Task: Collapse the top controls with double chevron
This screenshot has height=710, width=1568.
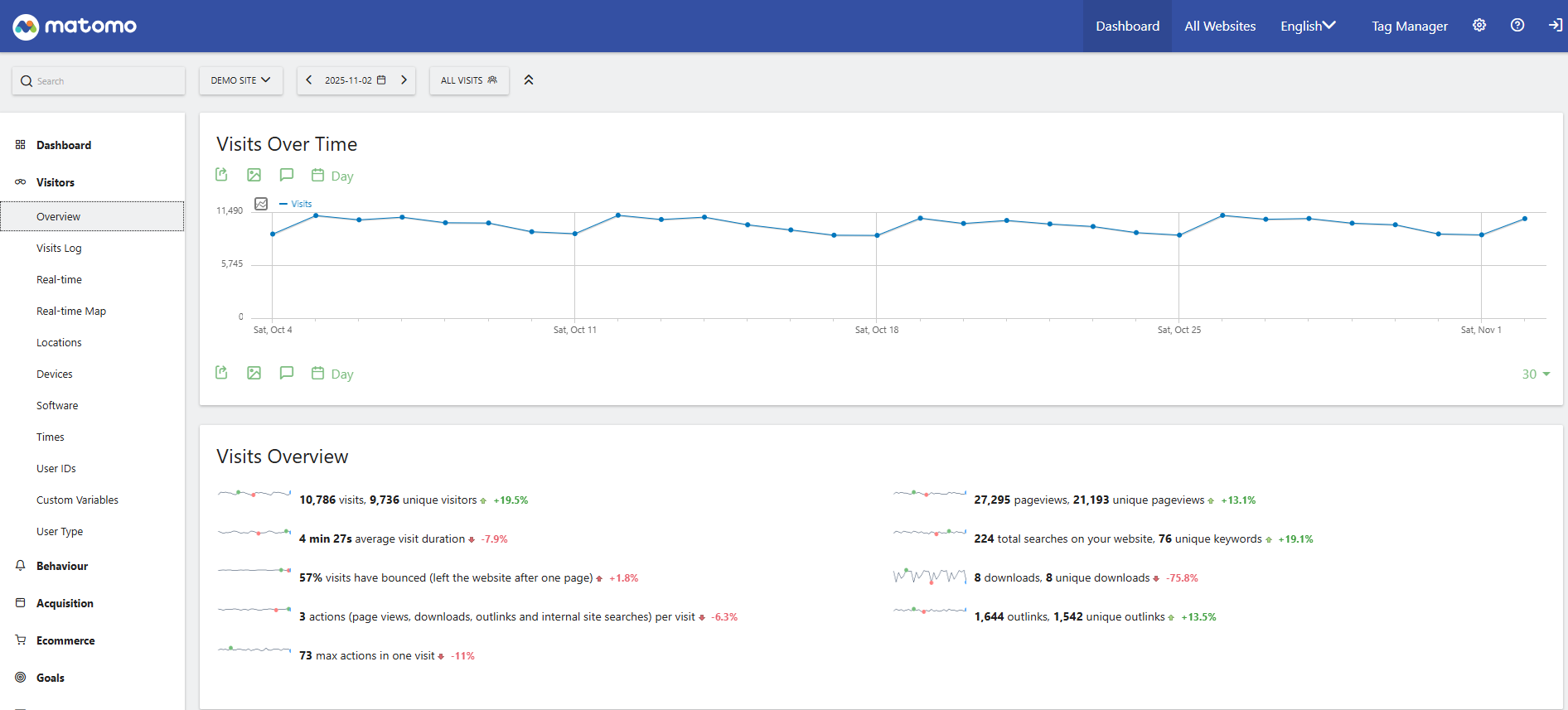Action: (529, 80)
